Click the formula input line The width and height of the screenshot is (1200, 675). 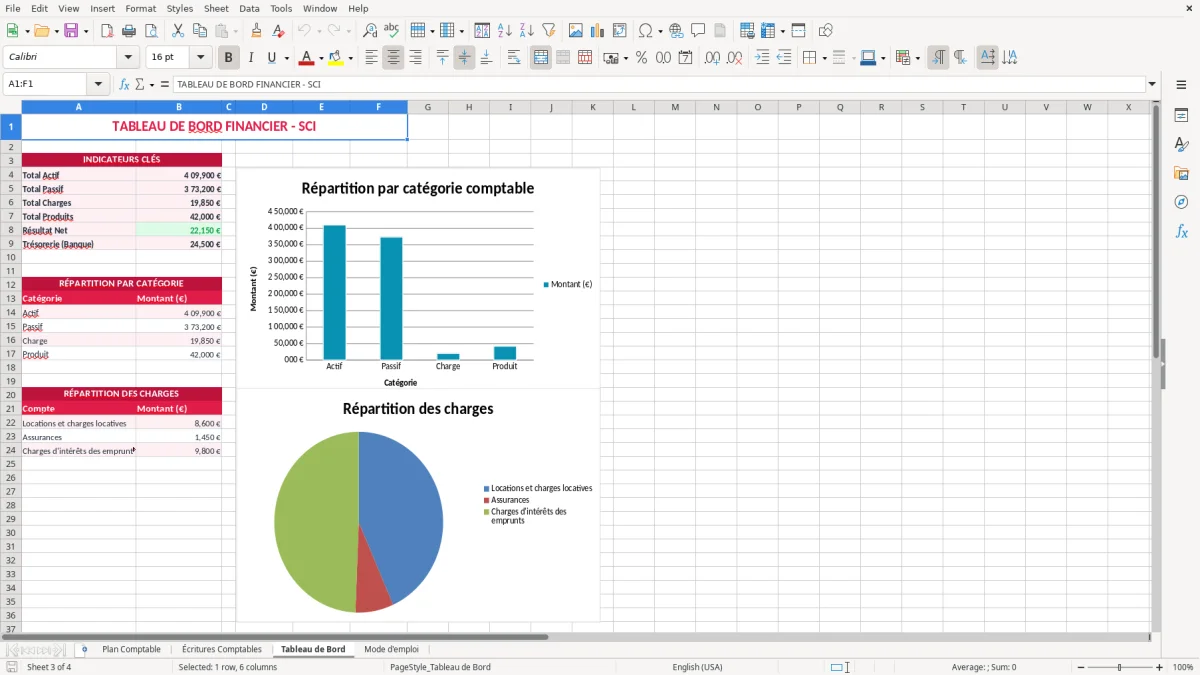coord(658,85)
